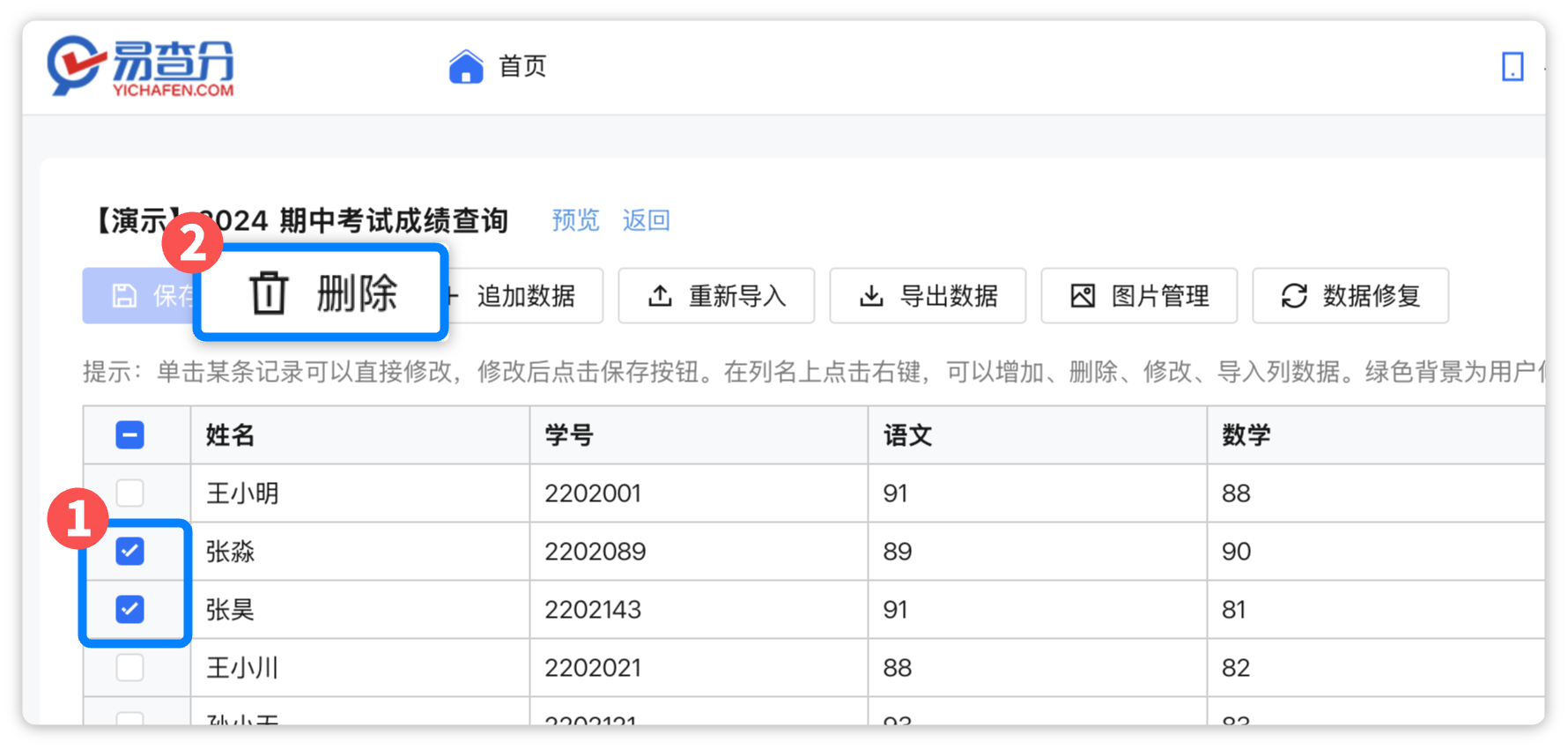Click the Yichafen logo
1568x749 pixels.
pos(141,66)
